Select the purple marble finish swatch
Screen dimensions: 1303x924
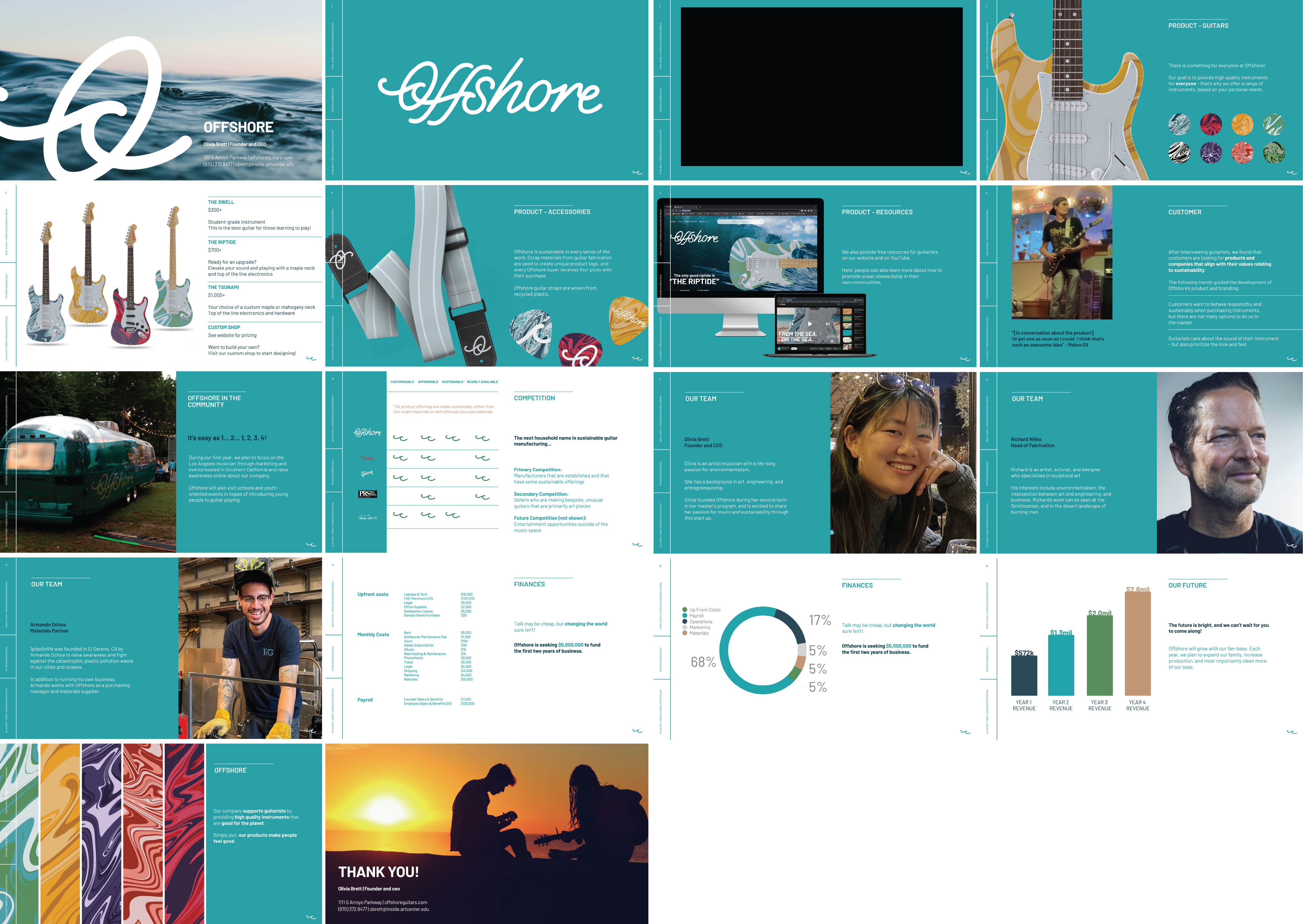click(x=1210, y=153)
